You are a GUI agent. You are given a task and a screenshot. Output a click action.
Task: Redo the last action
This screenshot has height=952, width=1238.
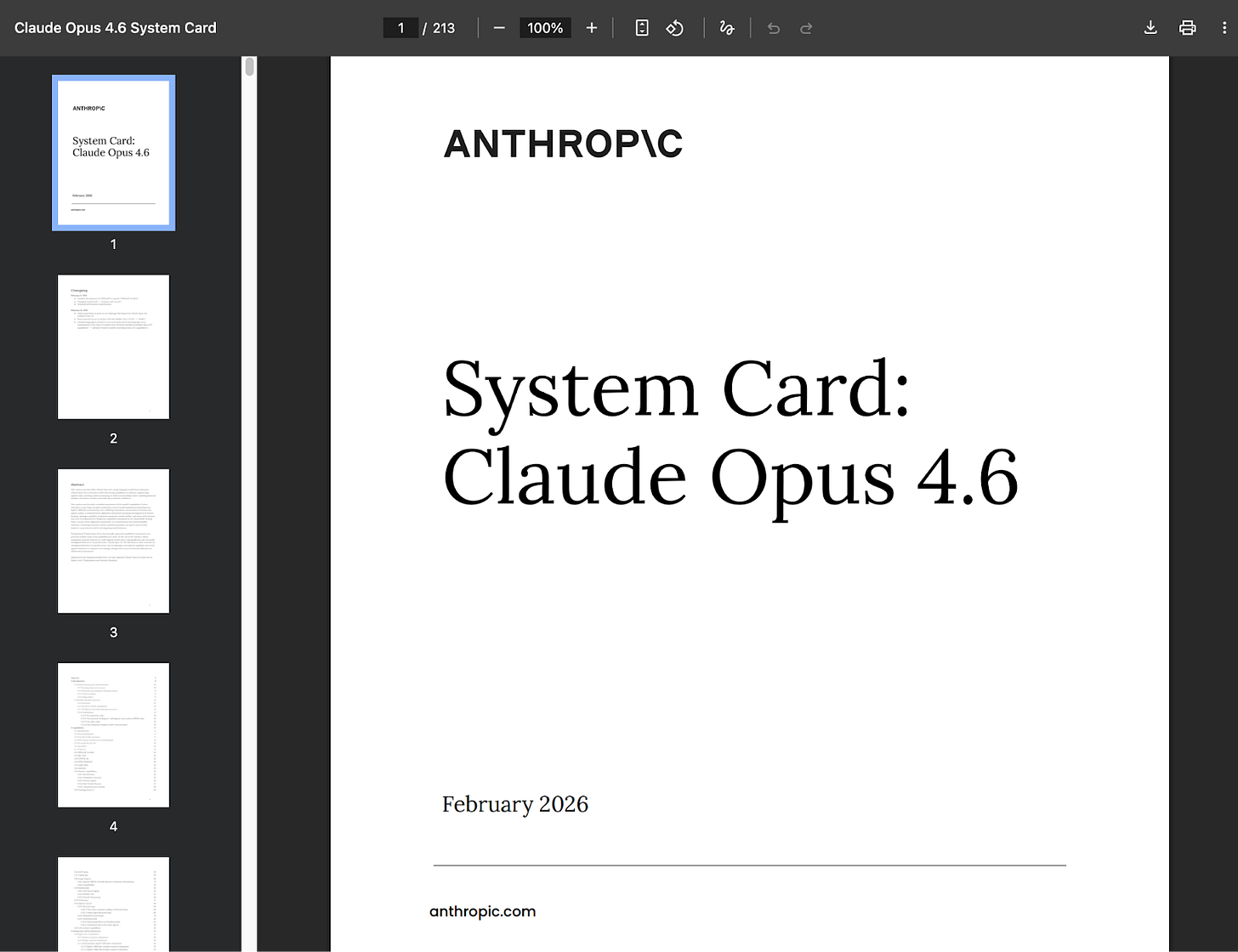(805, 27)
